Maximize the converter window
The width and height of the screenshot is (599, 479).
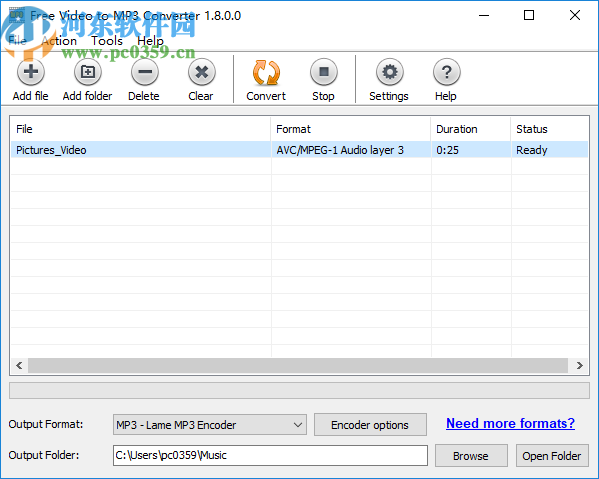pyautogui.click(x=529, y=15)
